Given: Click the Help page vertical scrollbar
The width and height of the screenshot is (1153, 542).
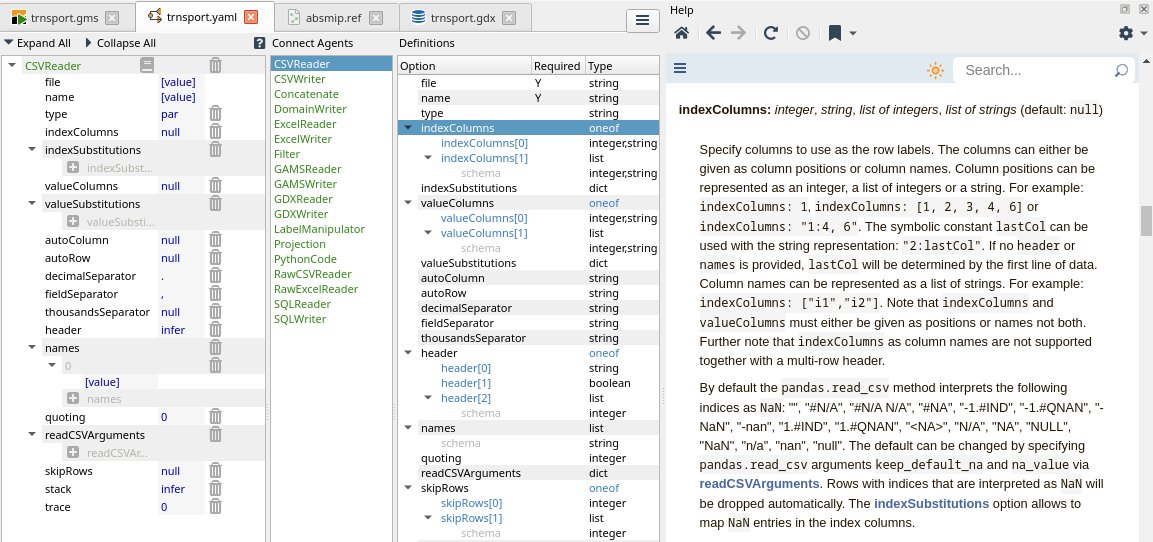Looking at the screenshot, I should click(1146, 220).
